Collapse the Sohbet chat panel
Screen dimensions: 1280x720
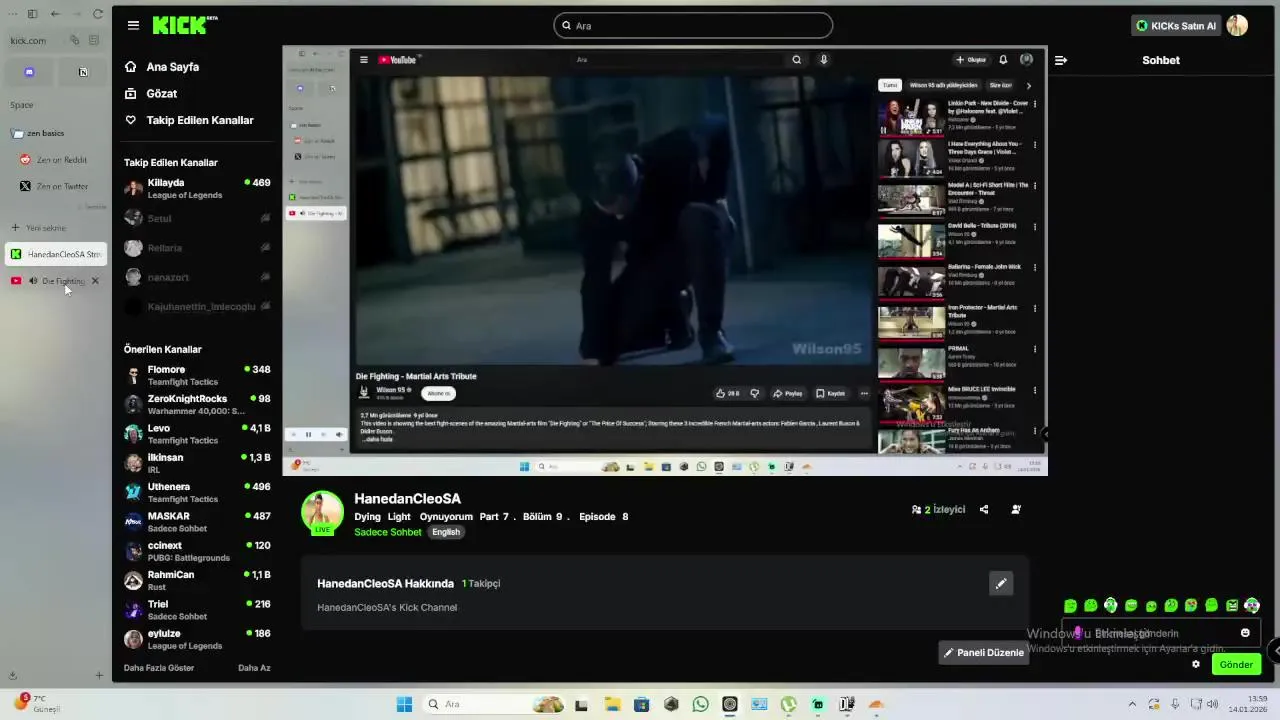coord(1061,60)
